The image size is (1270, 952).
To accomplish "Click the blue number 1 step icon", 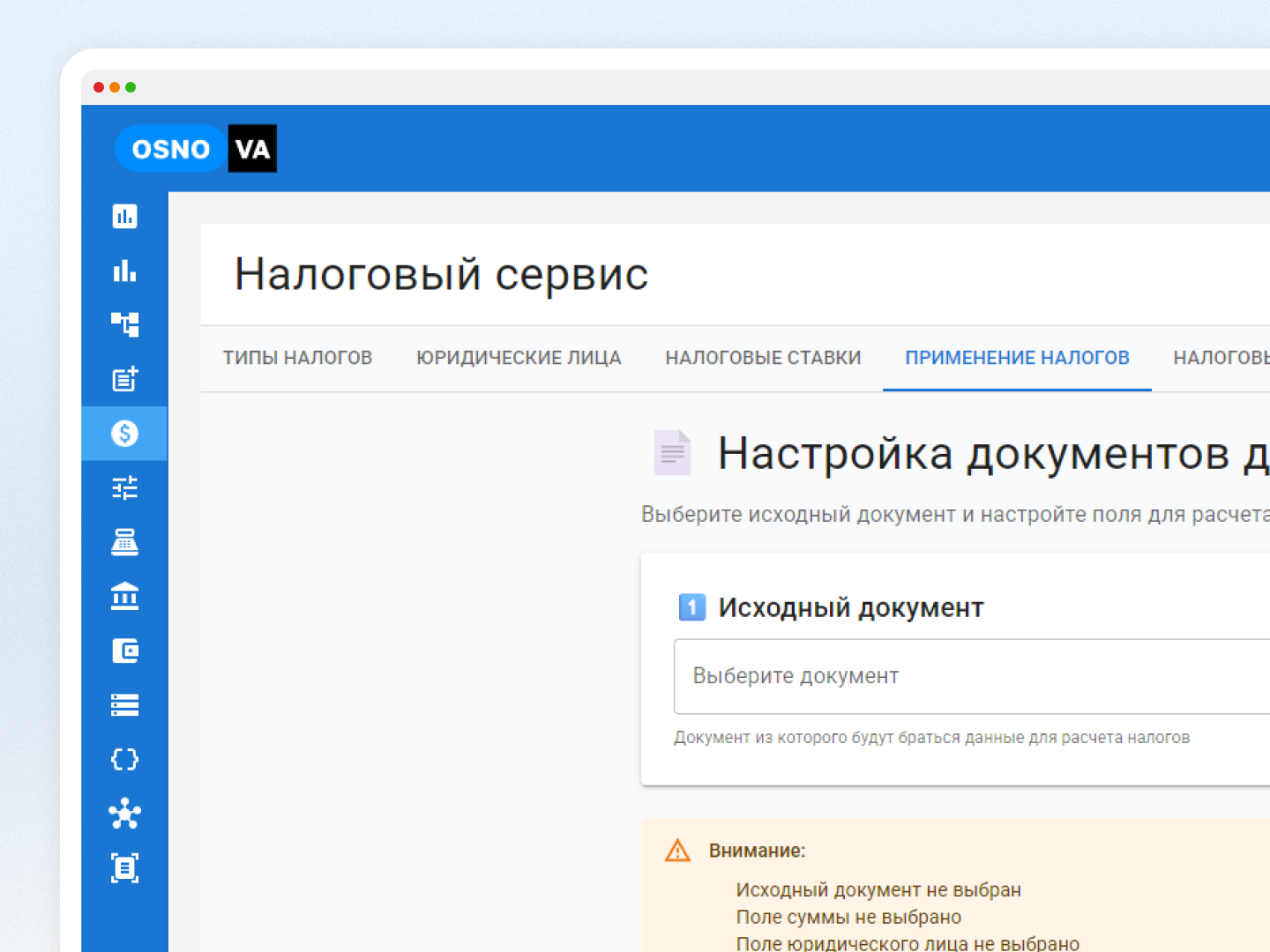I will point(692,607).
